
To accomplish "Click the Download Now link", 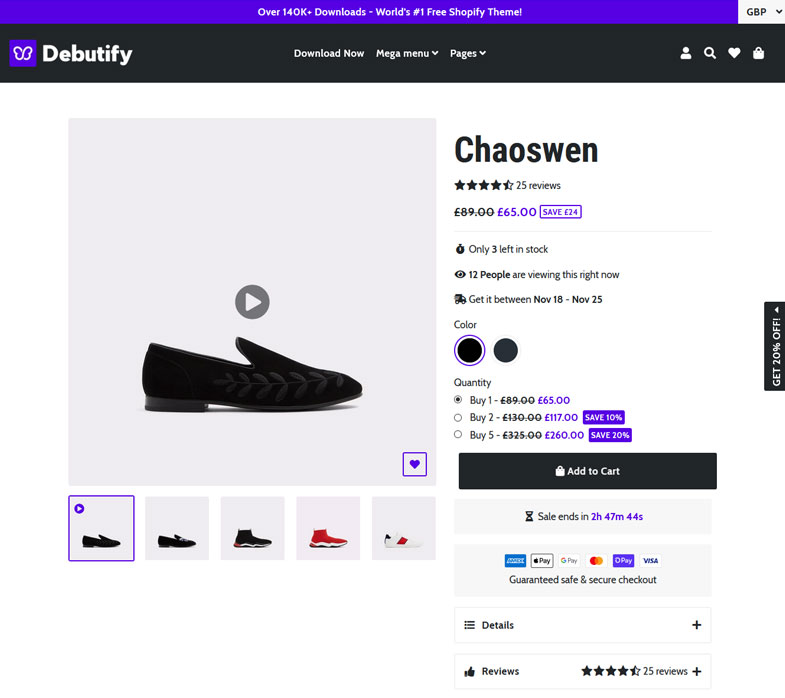I will pos(329,53).
